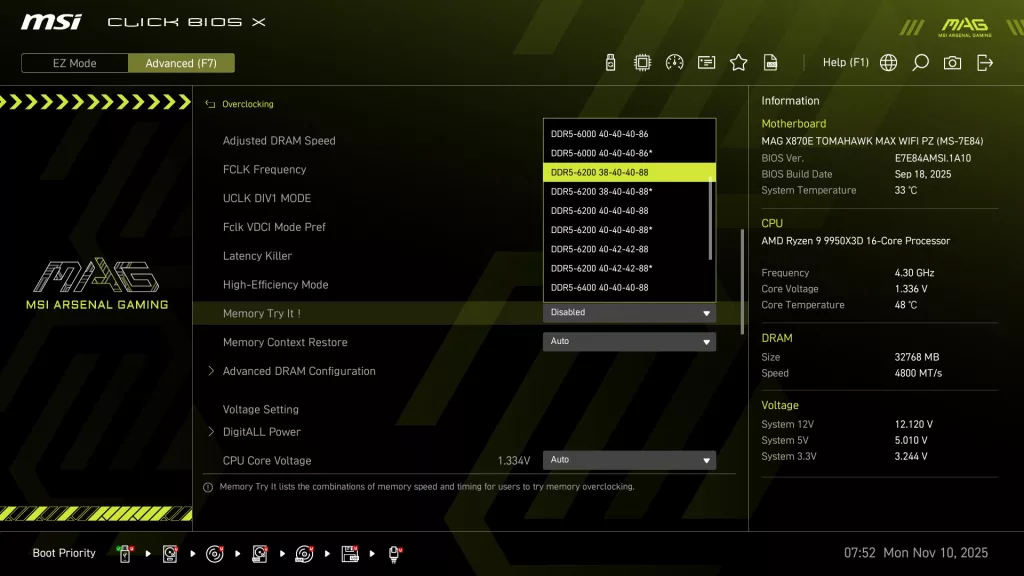1024x576 pixels.
Task: Expand Advanced DRAM Configuration
Action: pyautogui.click(x=297, y=371)
